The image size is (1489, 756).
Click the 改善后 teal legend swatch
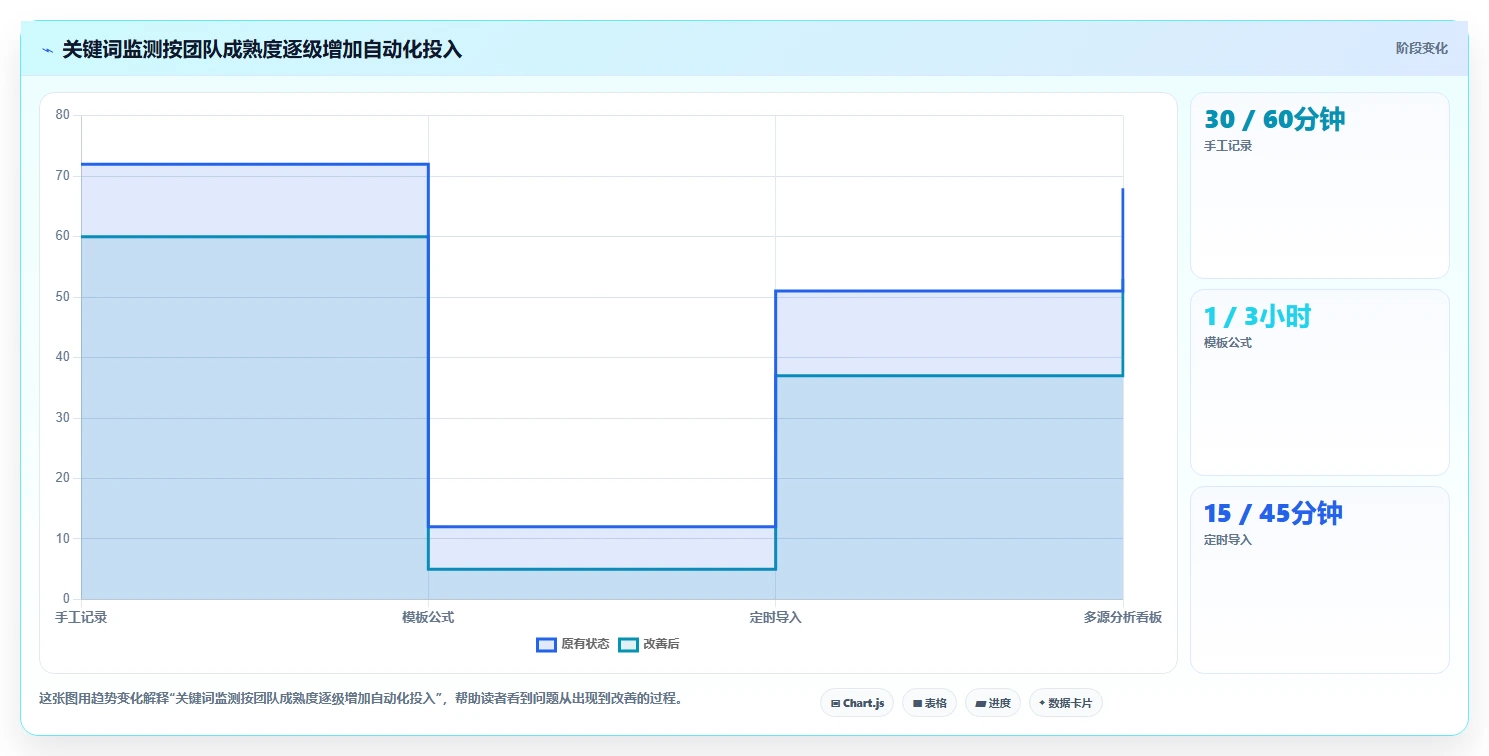click(628, 645)
